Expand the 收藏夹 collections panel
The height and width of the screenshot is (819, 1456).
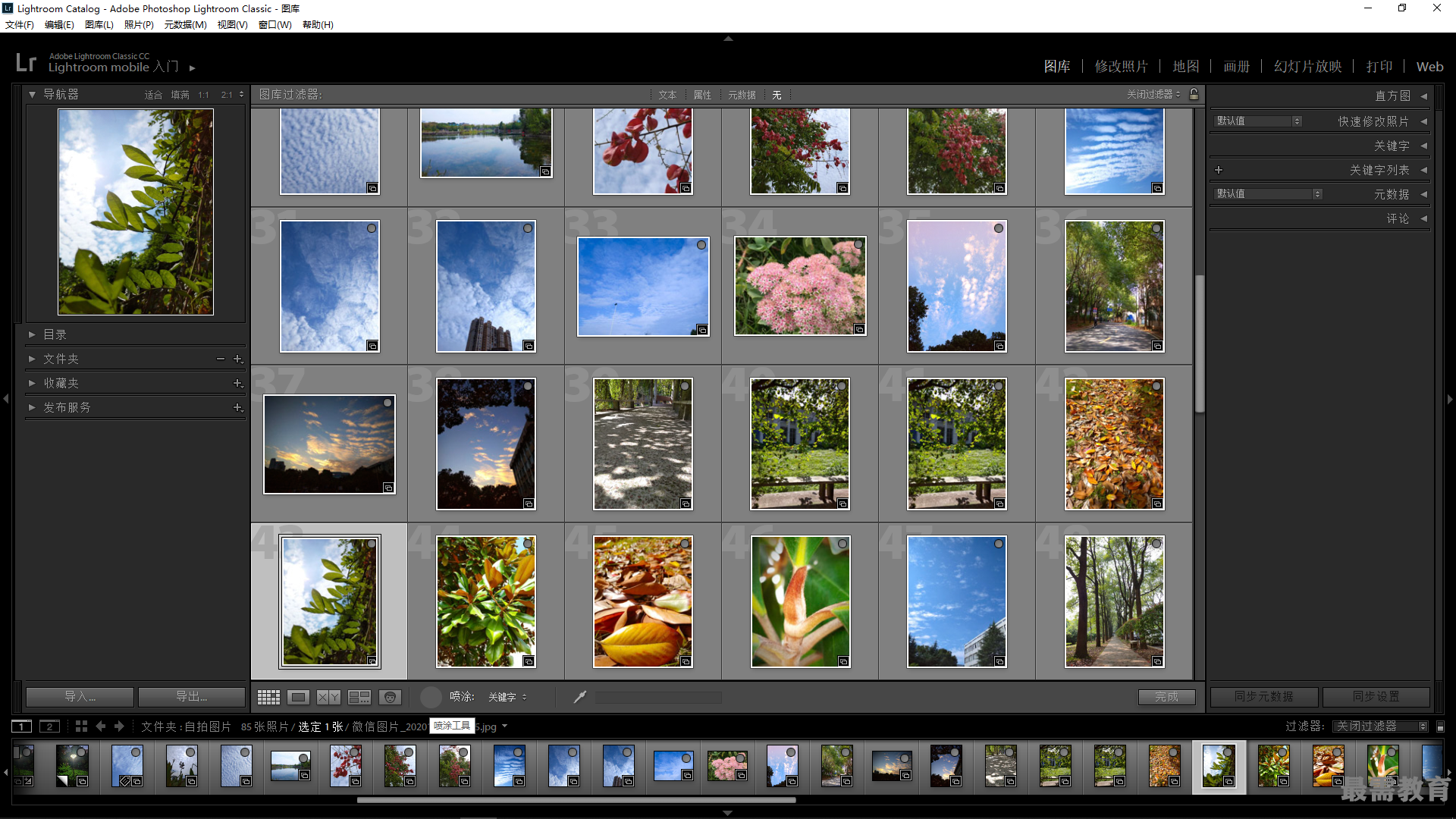pyautogui.click(x=32, y=383)
